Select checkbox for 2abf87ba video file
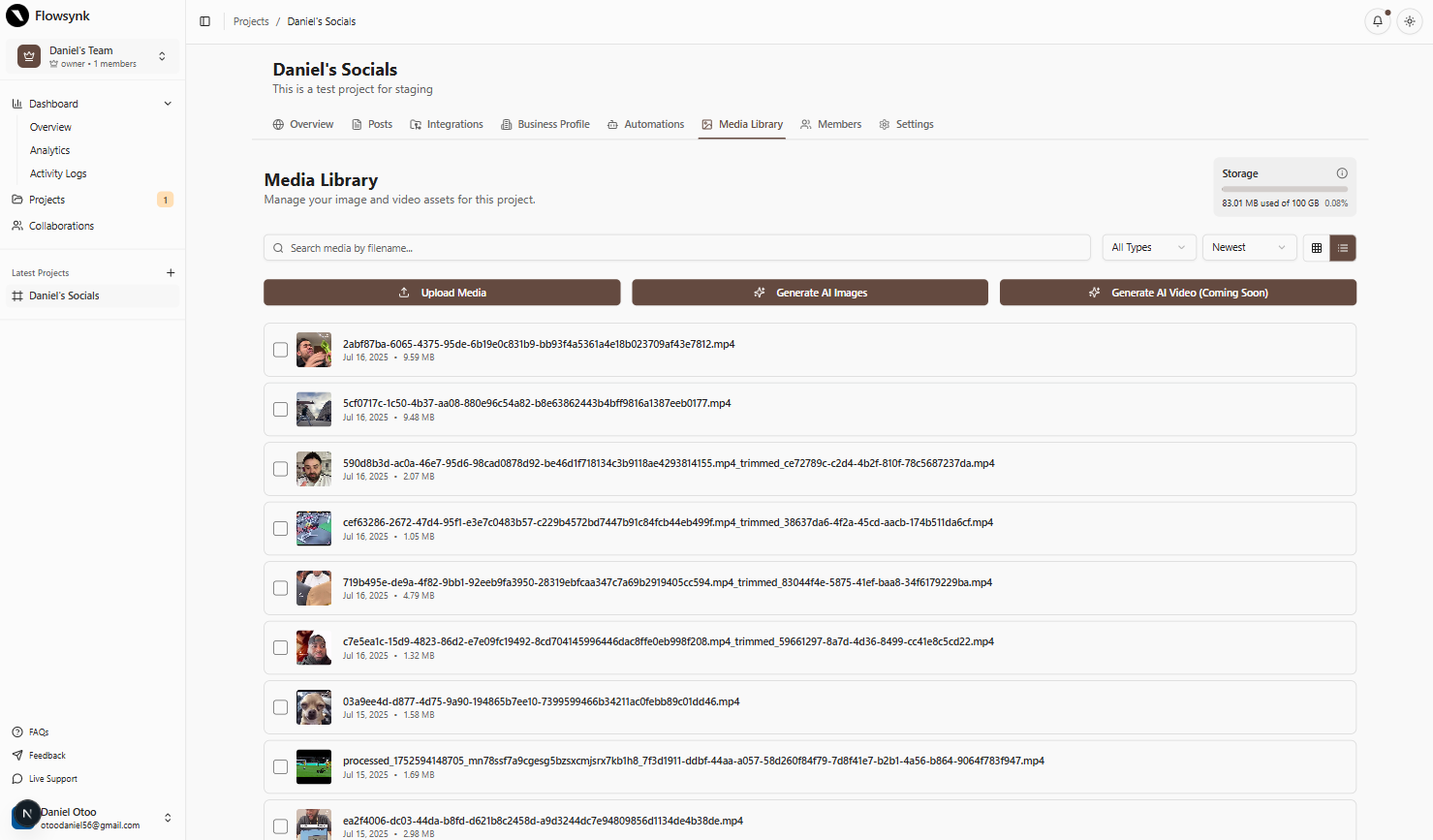This screenshot has height=840, width=1433. pos(280,350)
